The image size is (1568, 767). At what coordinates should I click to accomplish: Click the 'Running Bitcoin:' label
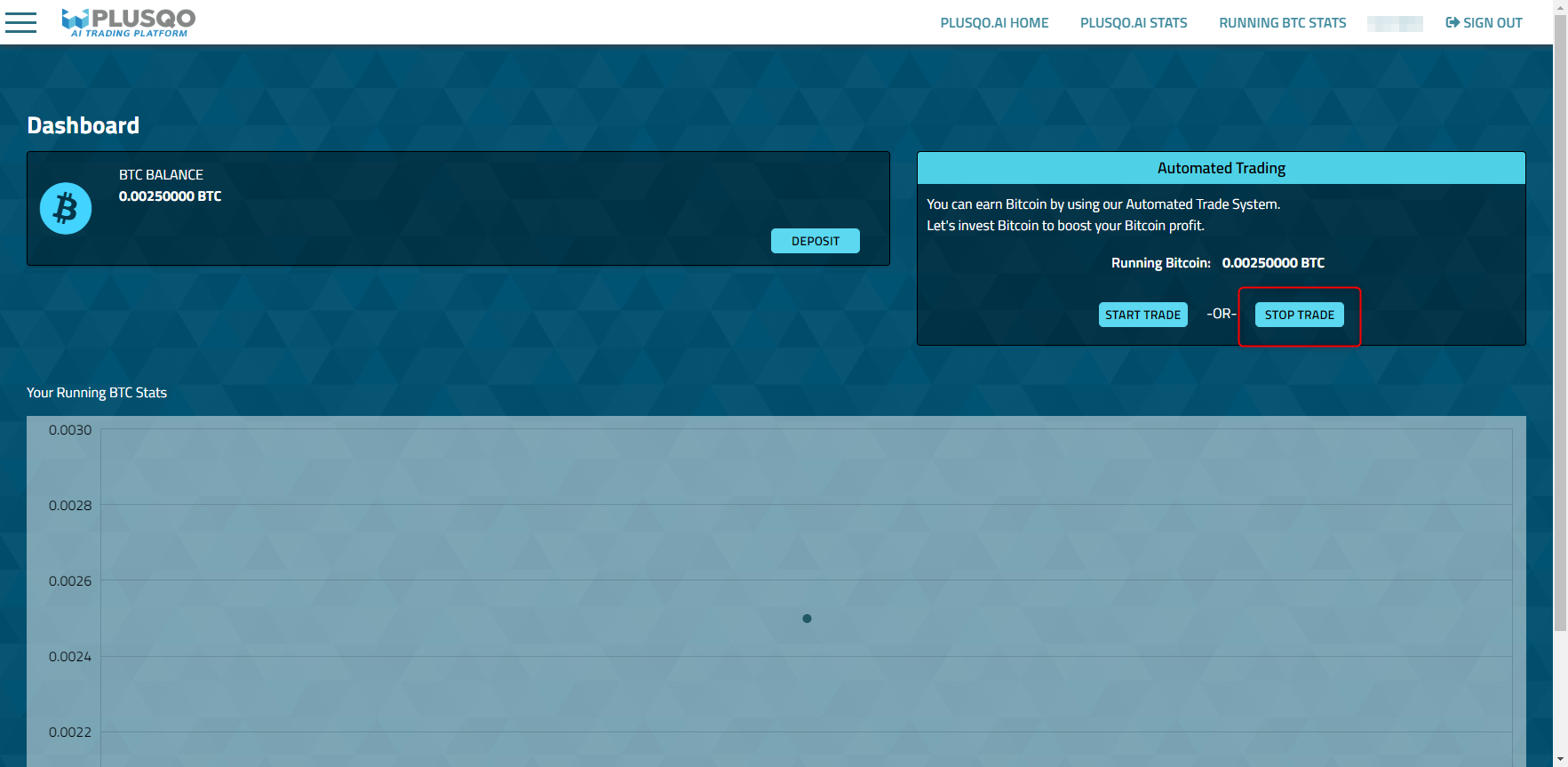click(x=1161, y=263)
